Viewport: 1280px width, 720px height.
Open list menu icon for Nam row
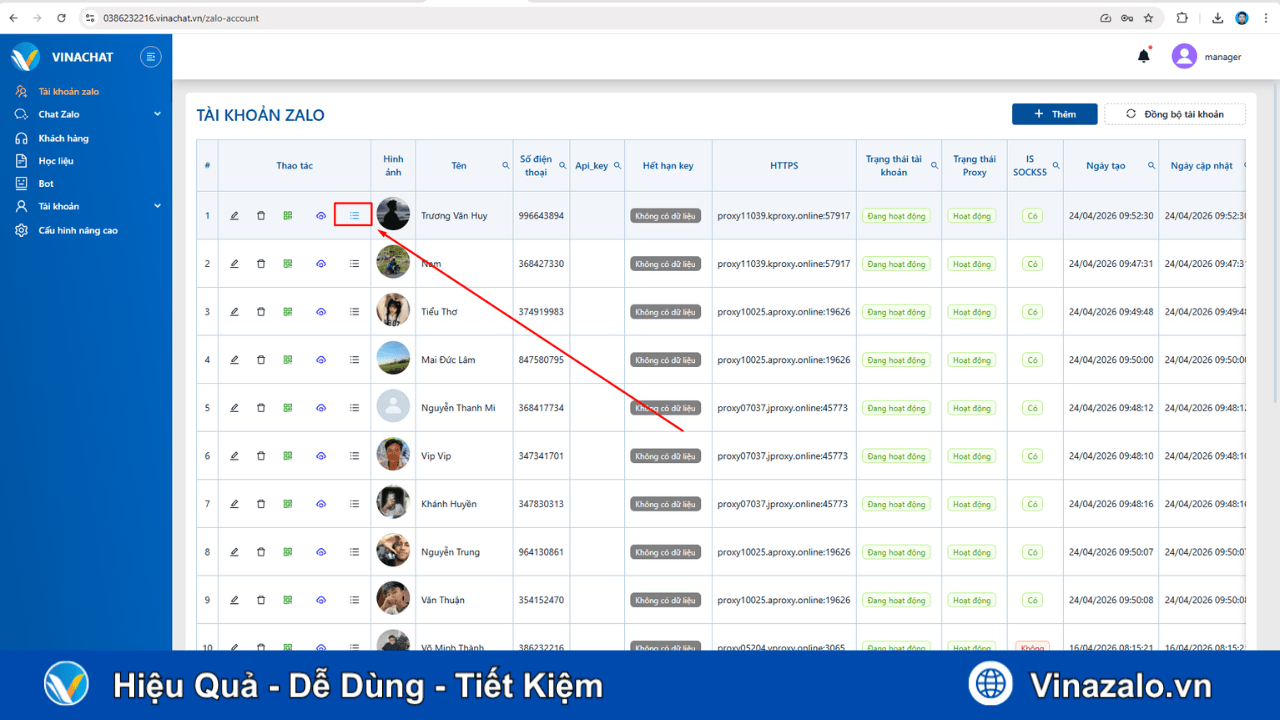(x=354, y=264)
